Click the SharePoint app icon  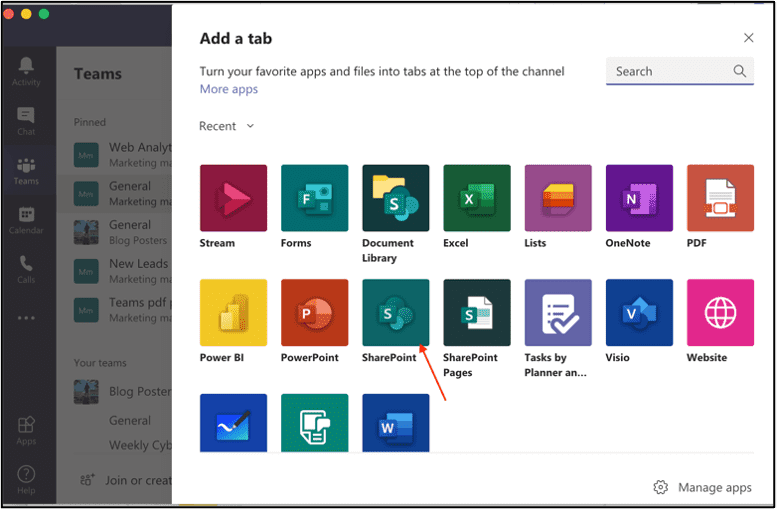tap(395, 312)
